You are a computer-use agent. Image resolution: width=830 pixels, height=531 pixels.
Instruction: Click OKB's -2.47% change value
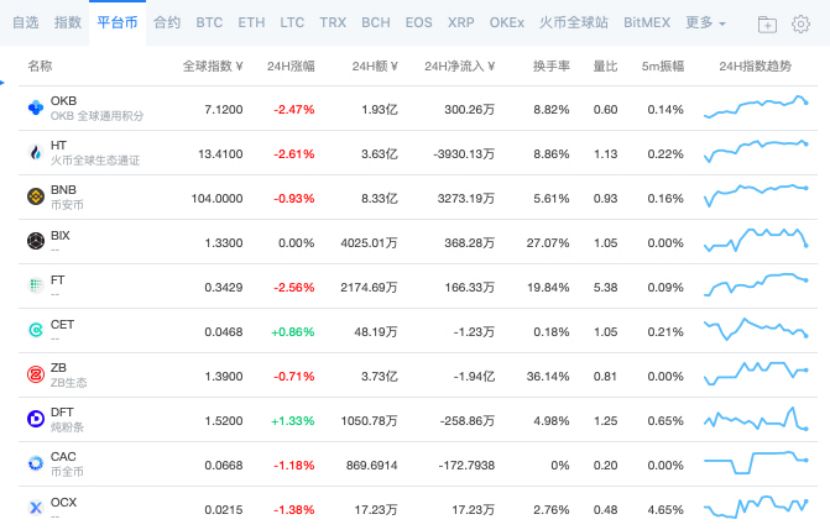294,110
